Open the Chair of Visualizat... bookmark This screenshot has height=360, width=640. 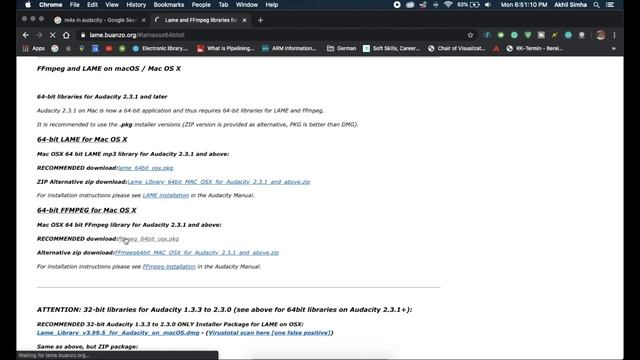click(456, 49)
